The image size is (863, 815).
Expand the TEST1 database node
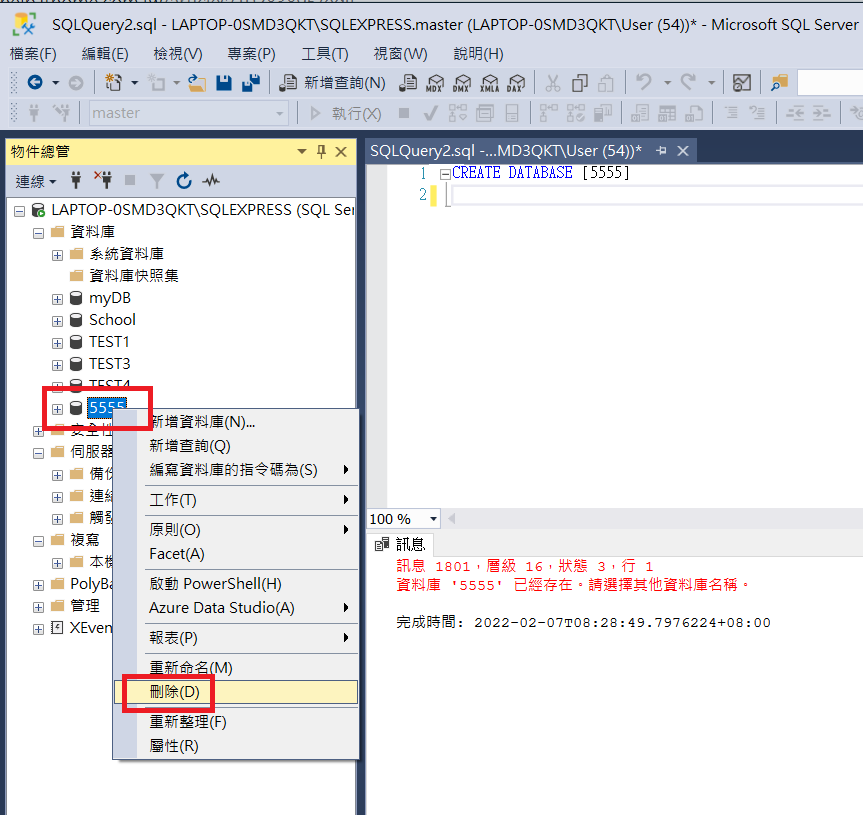[x=57, y=343]
